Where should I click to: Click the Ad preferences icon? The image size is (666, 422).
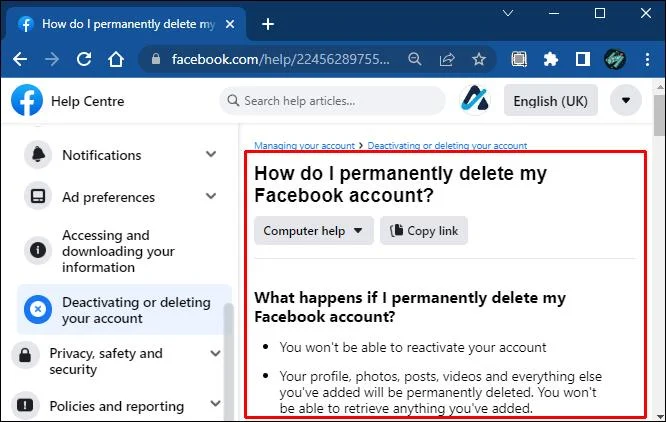click(38, 196)
